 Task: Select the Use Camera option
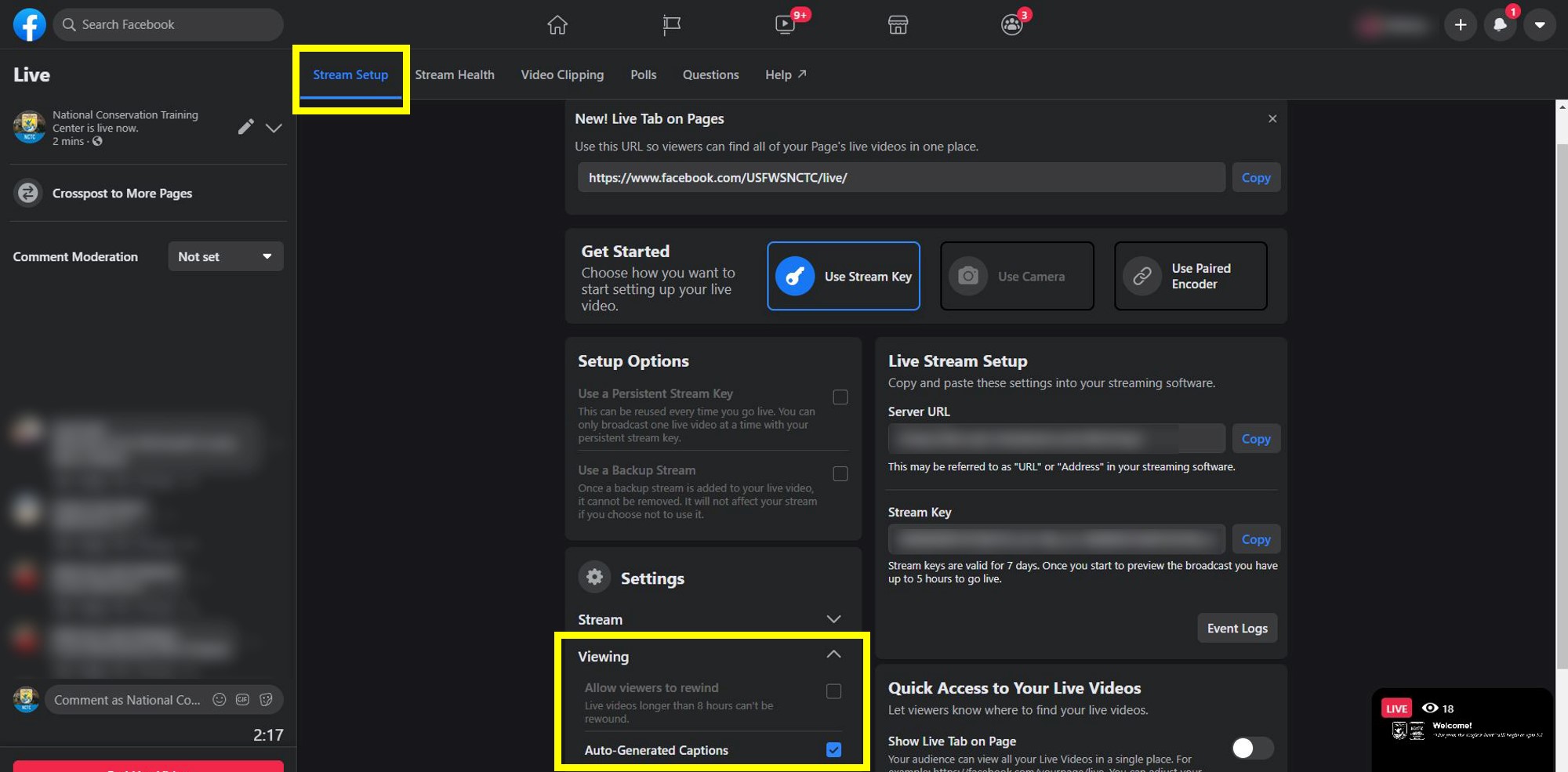[x=1017, y=276]
